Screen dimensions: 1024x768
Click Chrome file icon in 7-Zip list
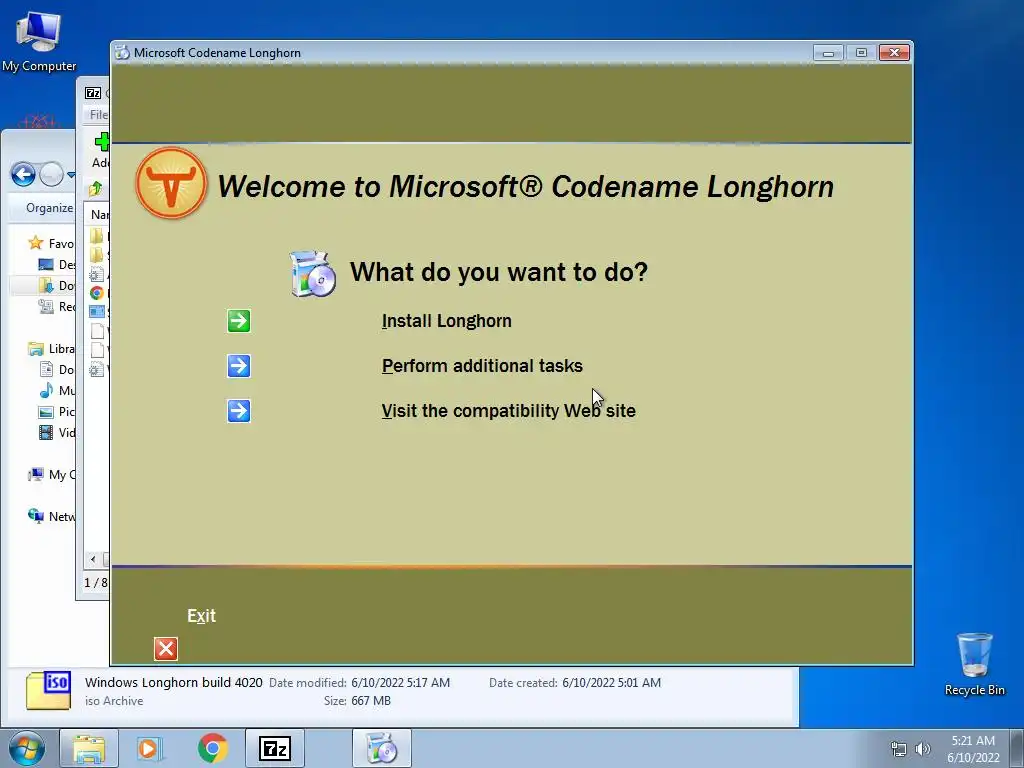pyautogui.click(x=97, y=293)
